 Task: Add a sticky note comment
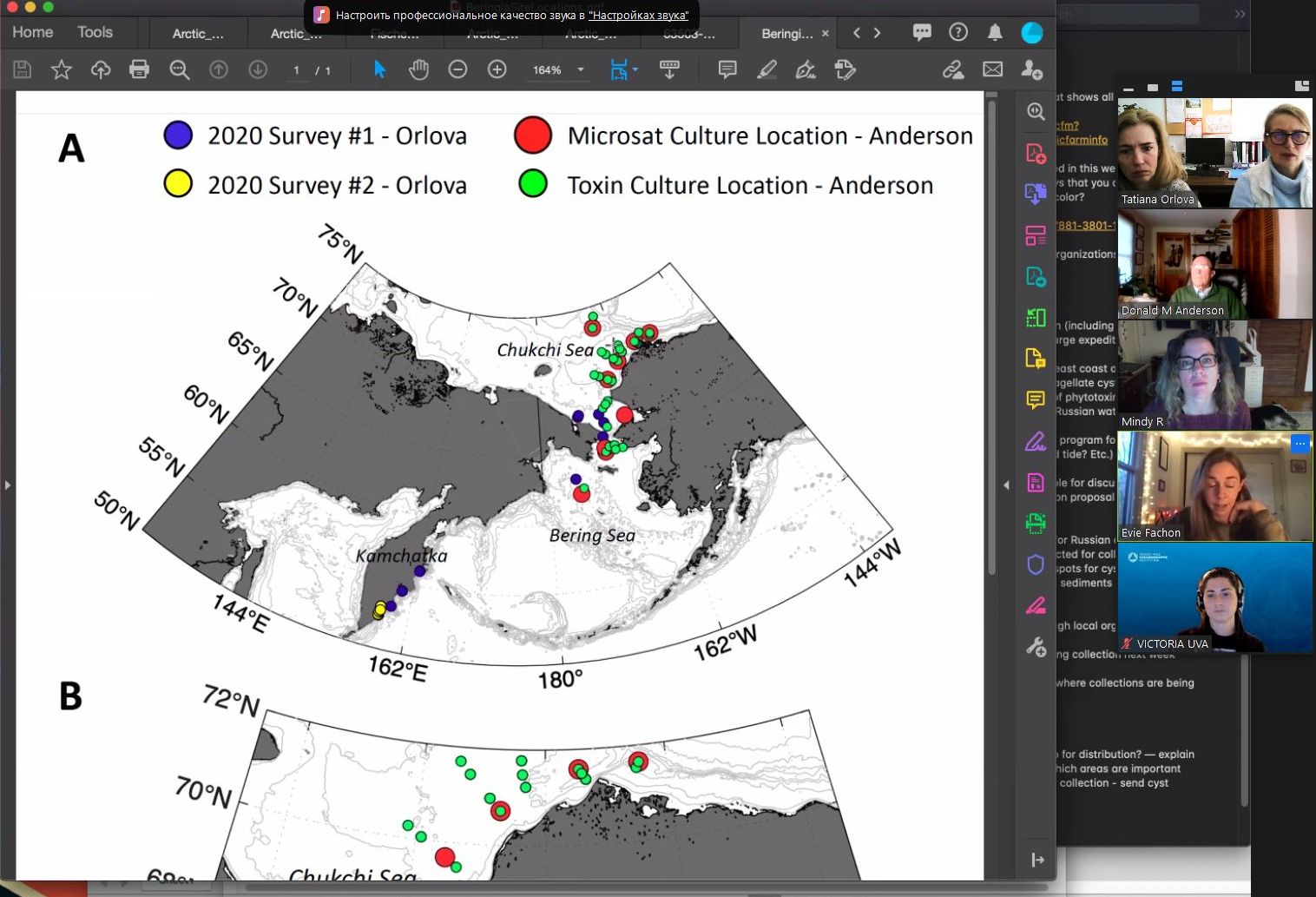727,69
